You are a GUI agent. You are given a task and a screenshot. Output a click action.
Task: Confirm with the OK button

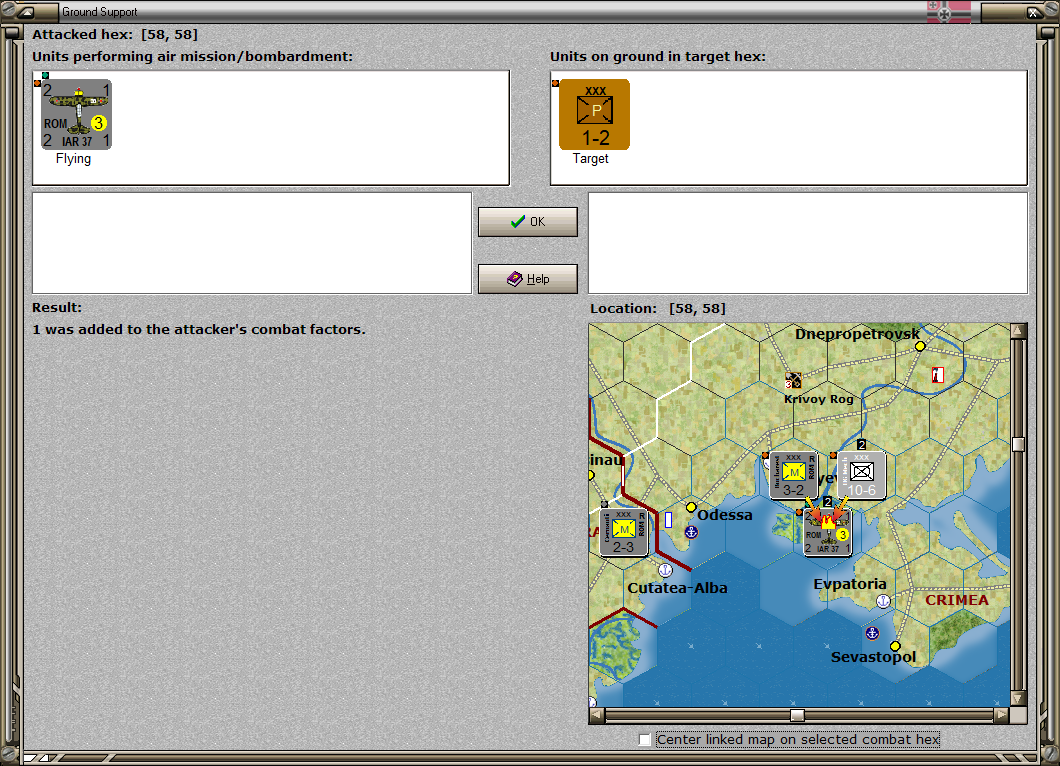coord(528,222)
